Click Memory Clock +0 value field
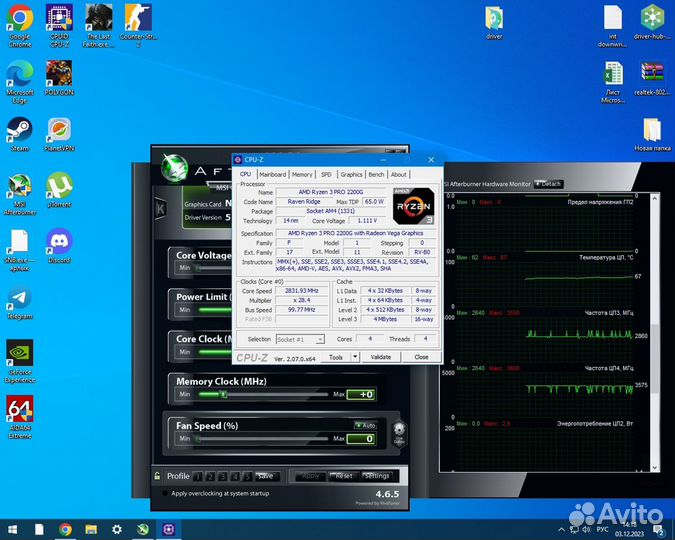Viewport: 675px width, 540px height. point(362,394)
